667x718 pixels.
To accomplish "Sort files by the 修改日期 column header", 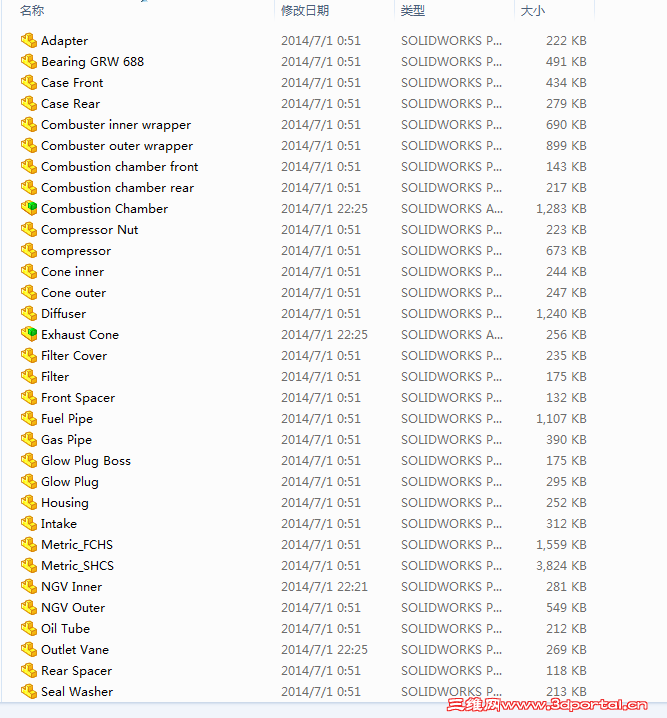I will (305, 11).
